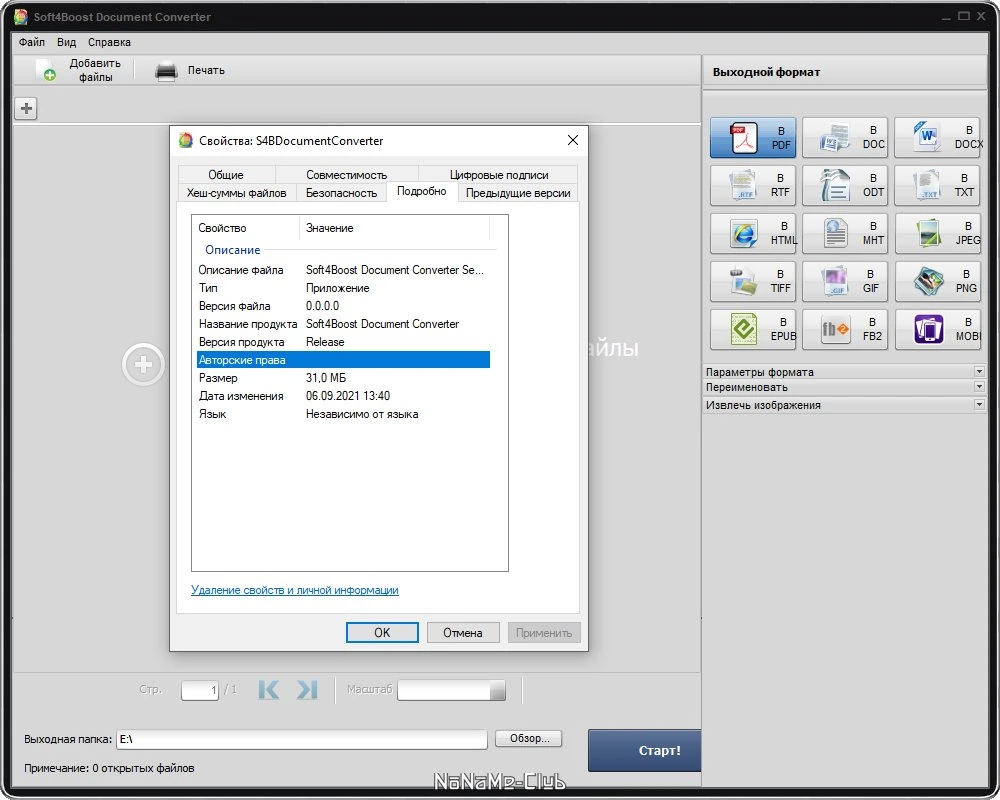
Task: Click the Отмена button
Action: [462, 632]
